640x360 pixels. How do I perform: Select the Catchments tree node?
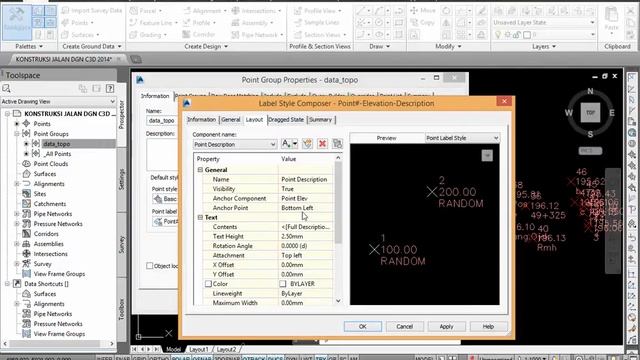coord(50,204)
